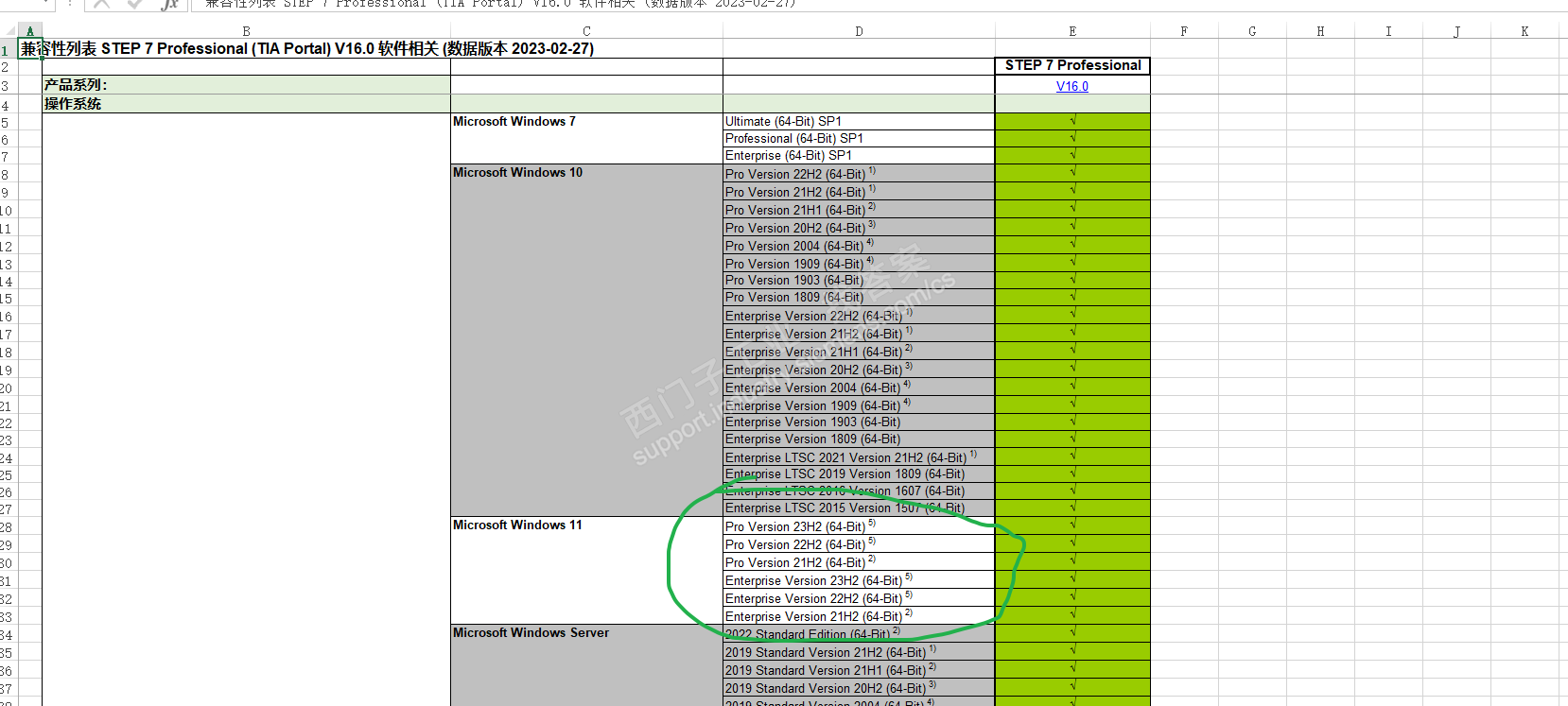The image size is (1568, 706).
Task: Click 'Enterprise Version 1903 (64-Bit)' cell
Action: pyautogui.click(x=859, y=422)
